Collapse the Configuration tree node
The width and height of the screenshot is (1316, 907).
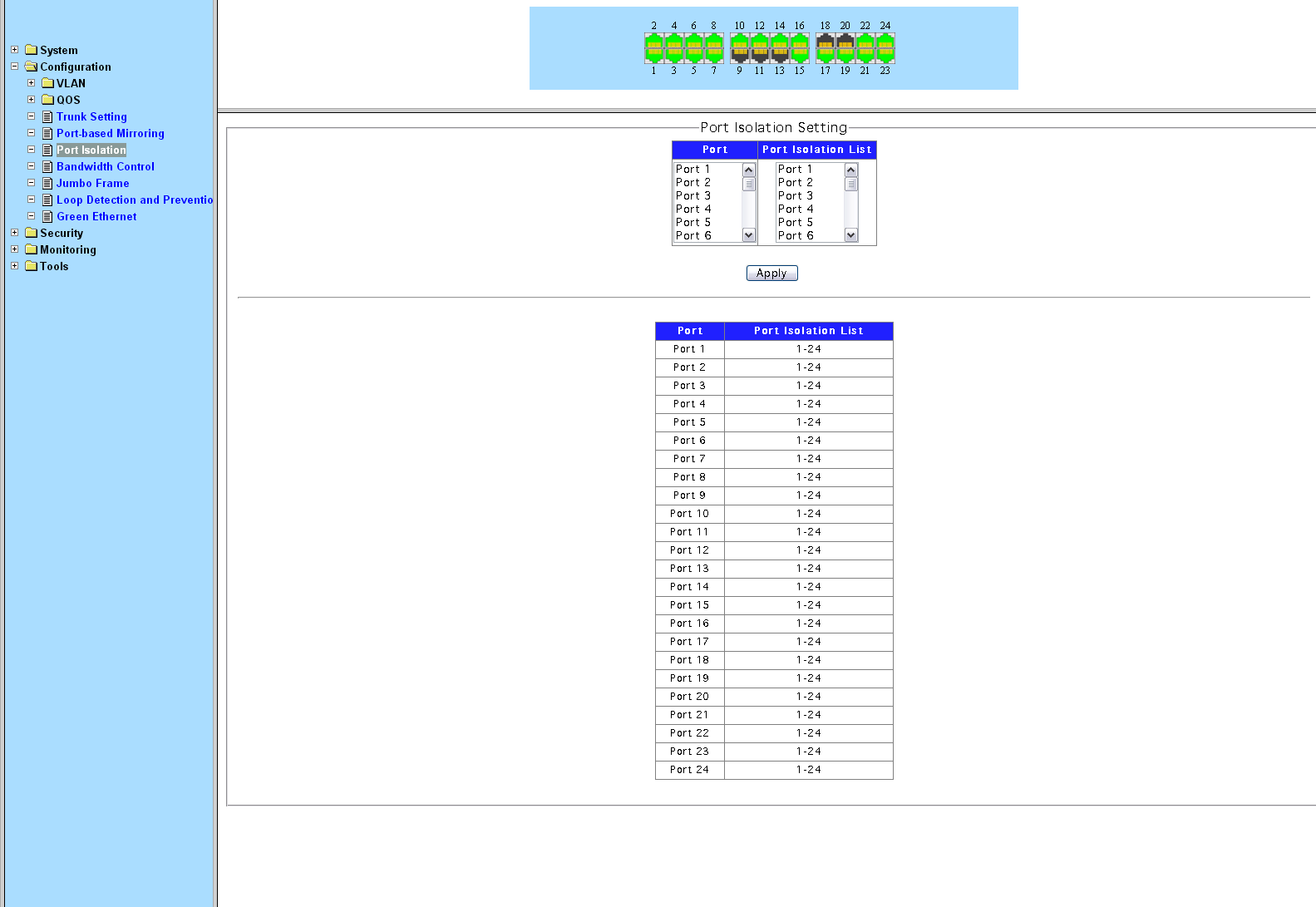click(14, 67)
